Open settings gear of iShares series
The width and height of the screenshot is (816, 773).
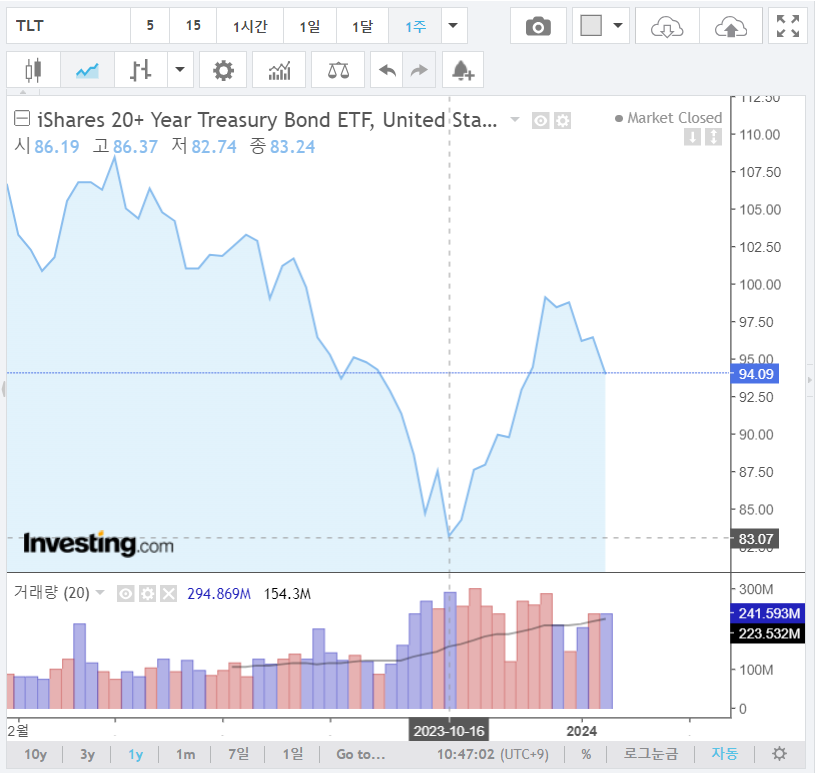563,121
